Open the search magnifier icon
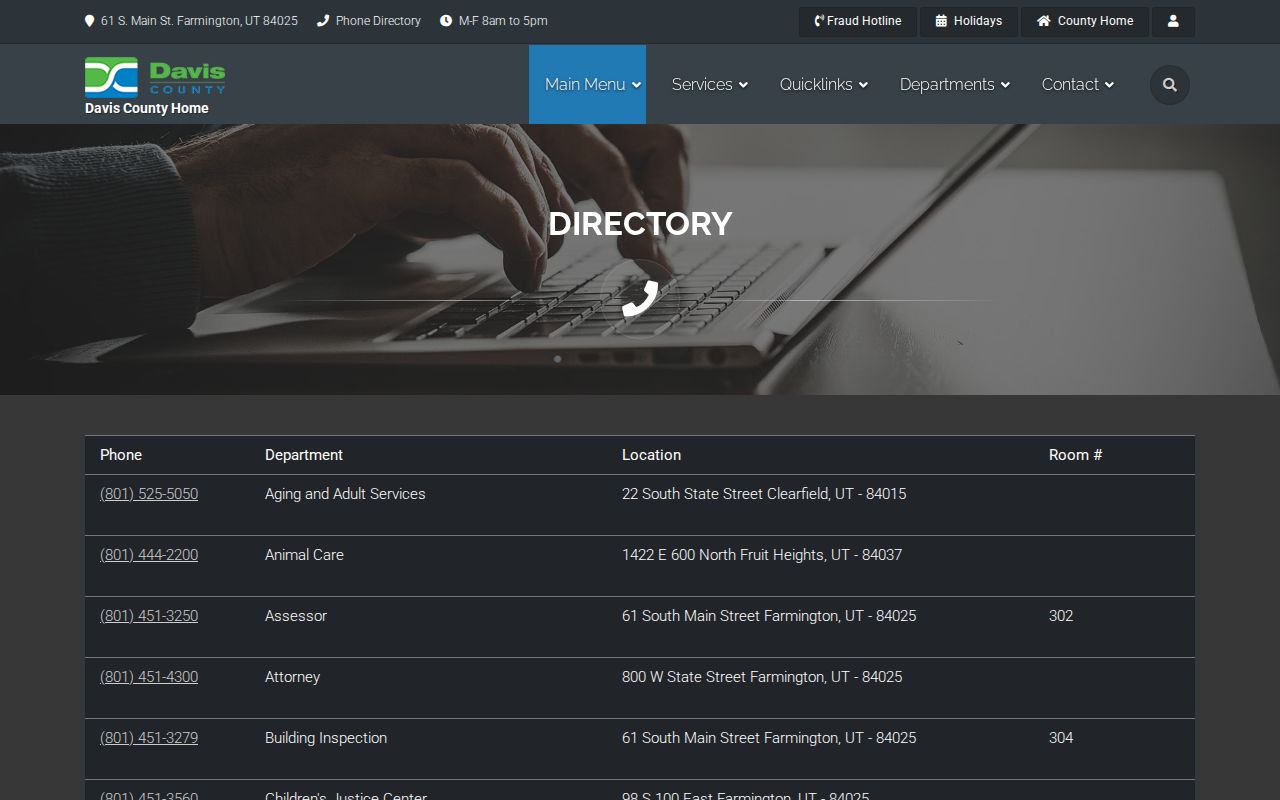This screenshot has width=1280, height=800. [x=1170, y=85]
